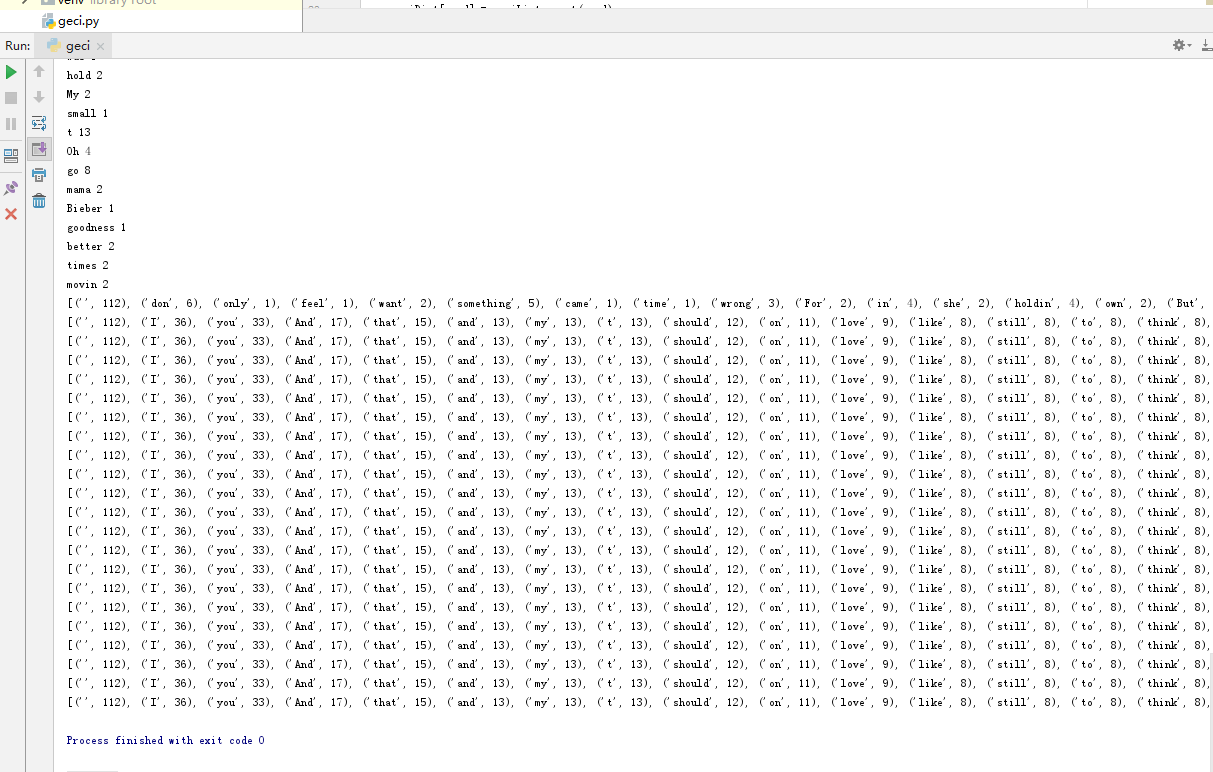Click the 'hold 2' output line
Viewport: 1213px width, 772px height.
click(x=85, y=75)
